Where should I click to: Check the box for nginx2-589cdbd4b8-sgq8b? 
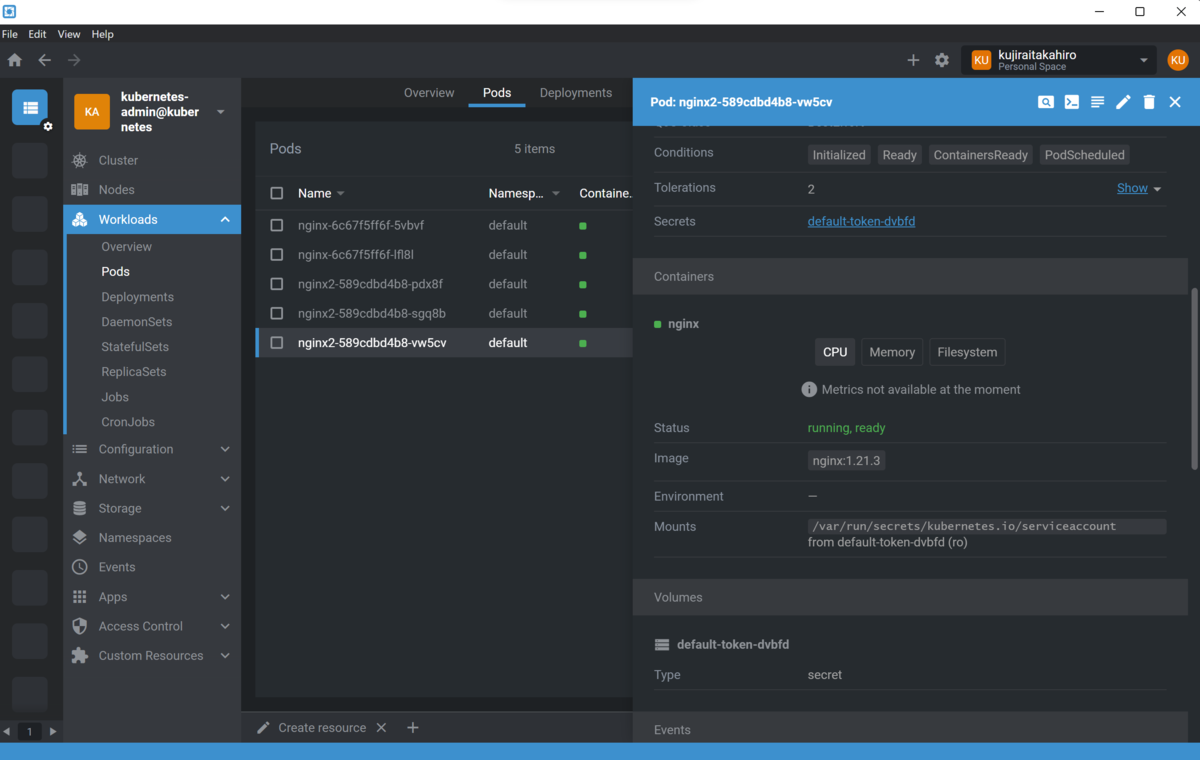(277, 313)
